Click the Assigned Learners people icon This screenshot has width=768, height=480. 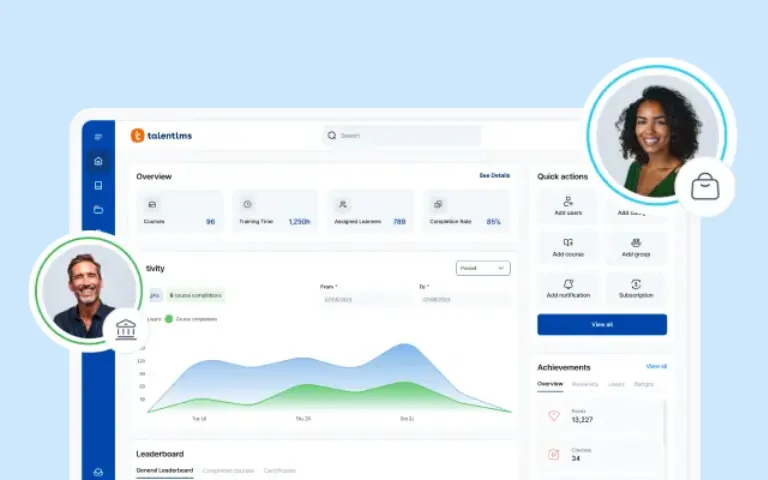pos(343,204)
